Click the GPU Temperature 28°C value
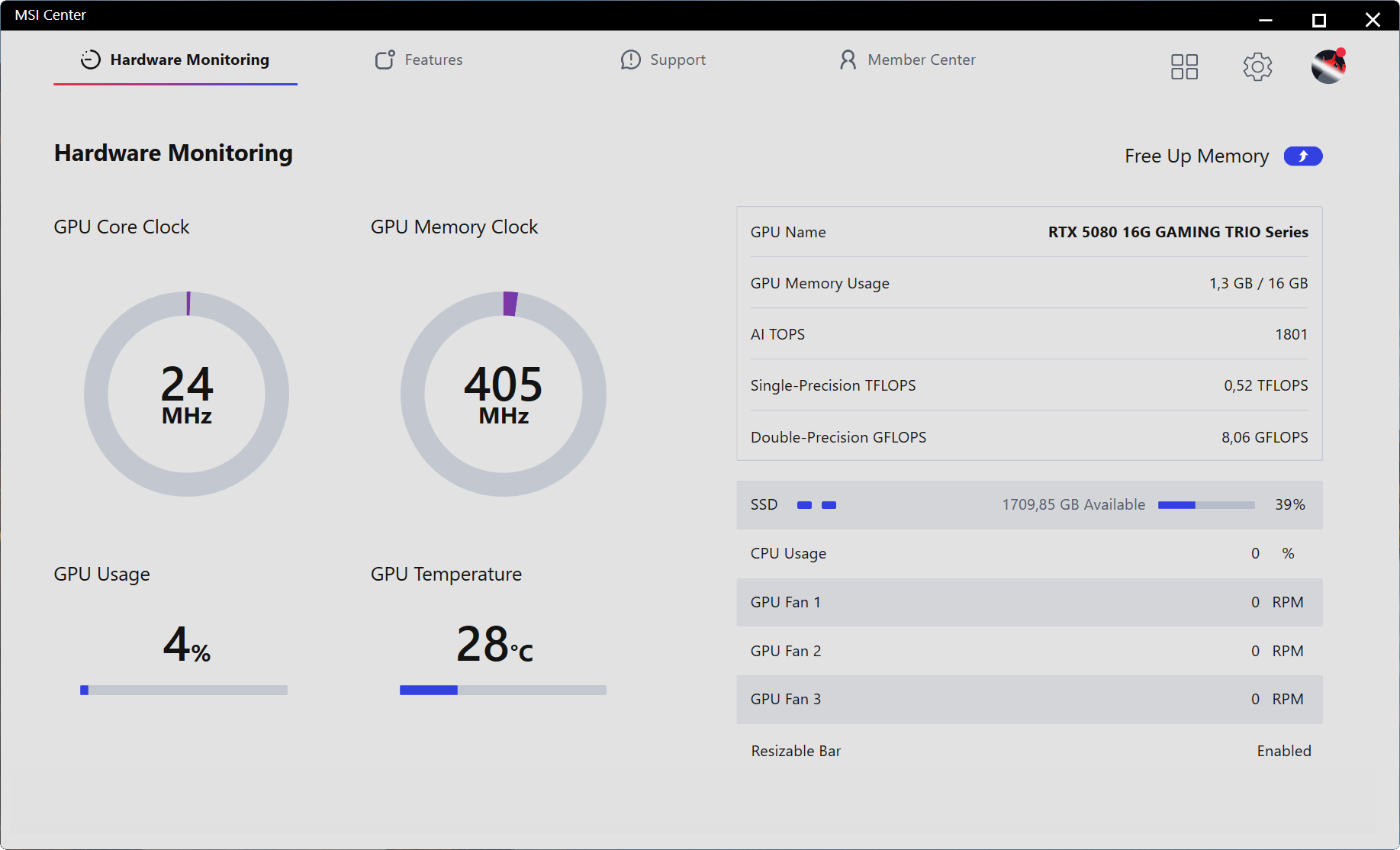Image resolution: width=1400 pixels, height=850 pixels. click(494, 644)
